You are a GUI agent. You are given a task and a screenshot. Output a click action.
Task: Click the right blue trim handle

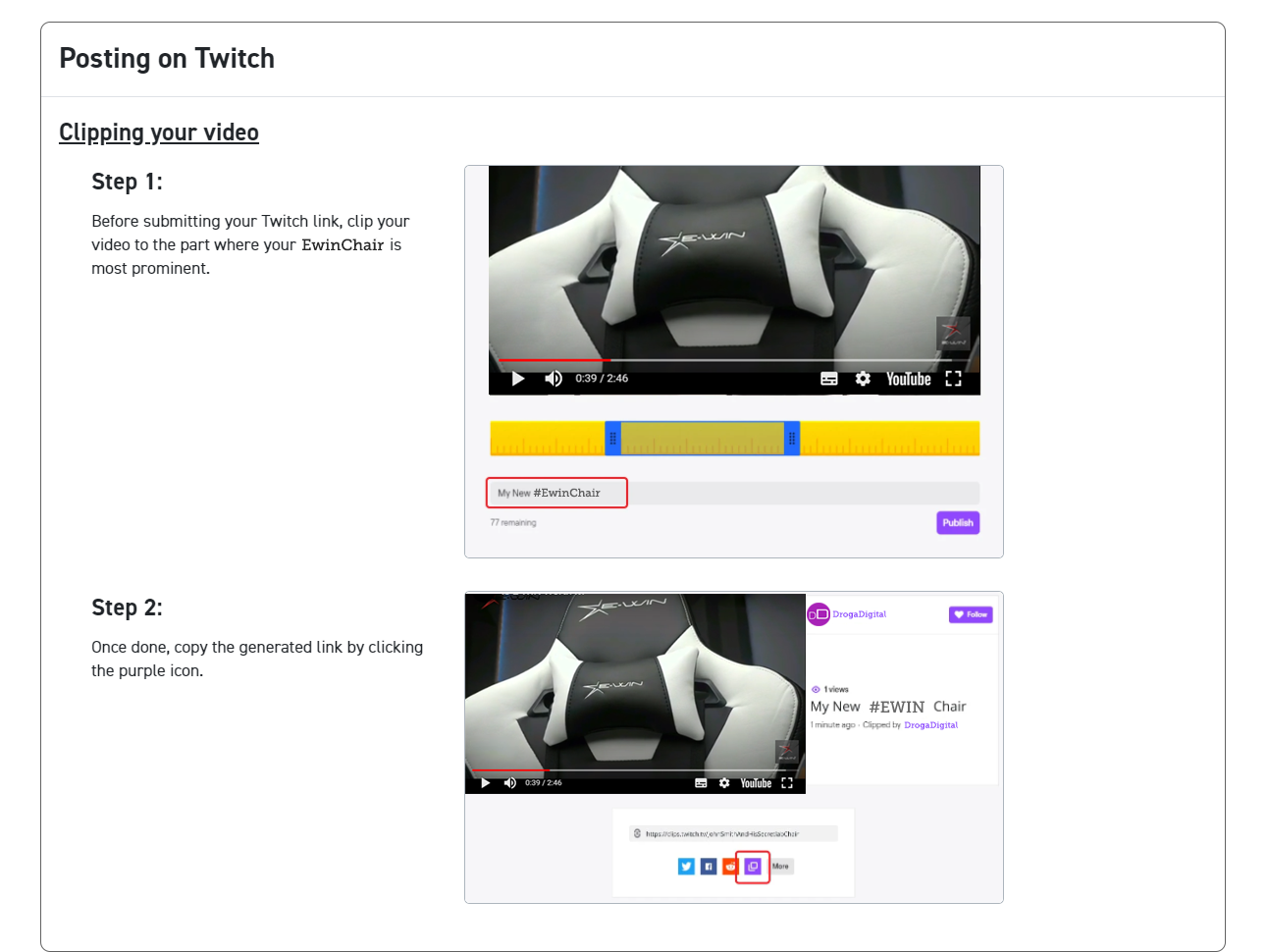pyautogui.click(x=792, y=439)
